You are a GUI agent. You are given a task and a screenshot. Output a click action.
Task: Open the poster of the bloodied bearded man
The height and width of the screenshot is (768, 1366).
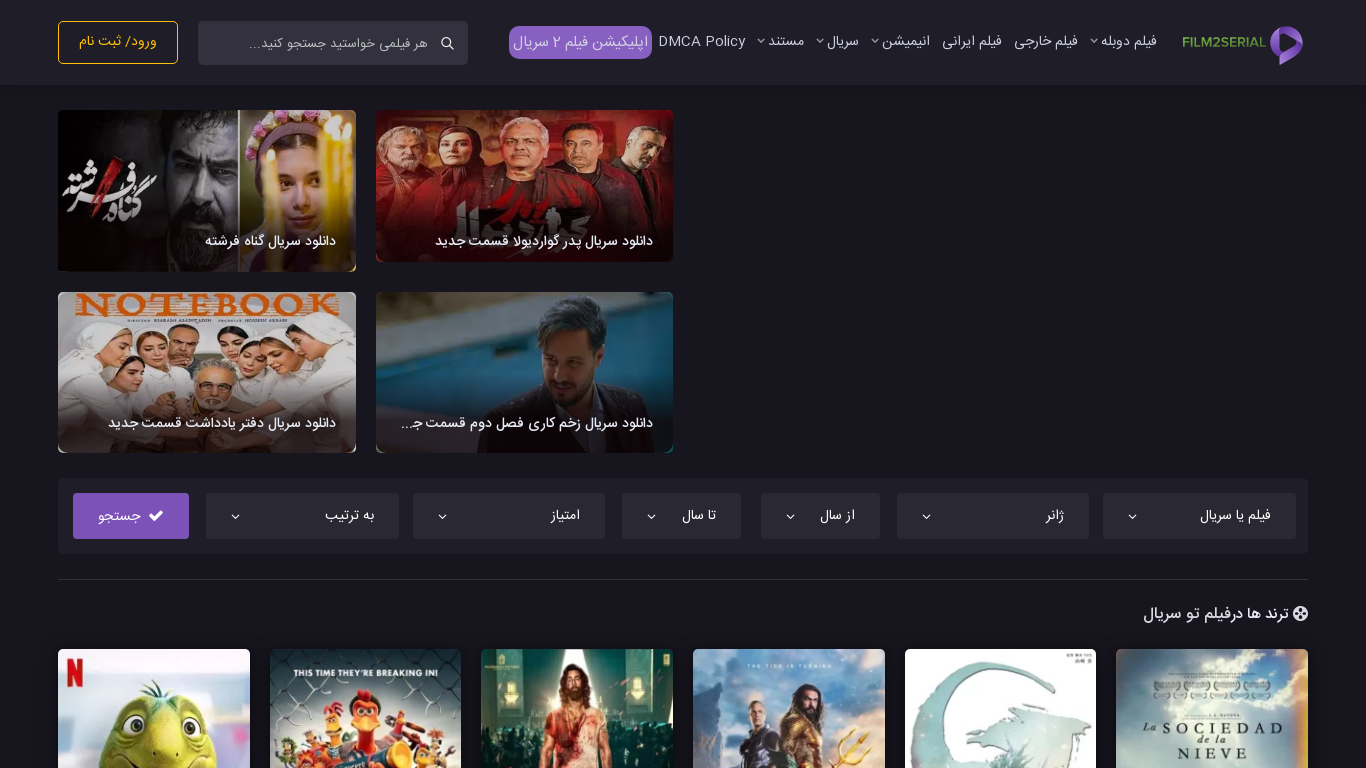[577, 708]
